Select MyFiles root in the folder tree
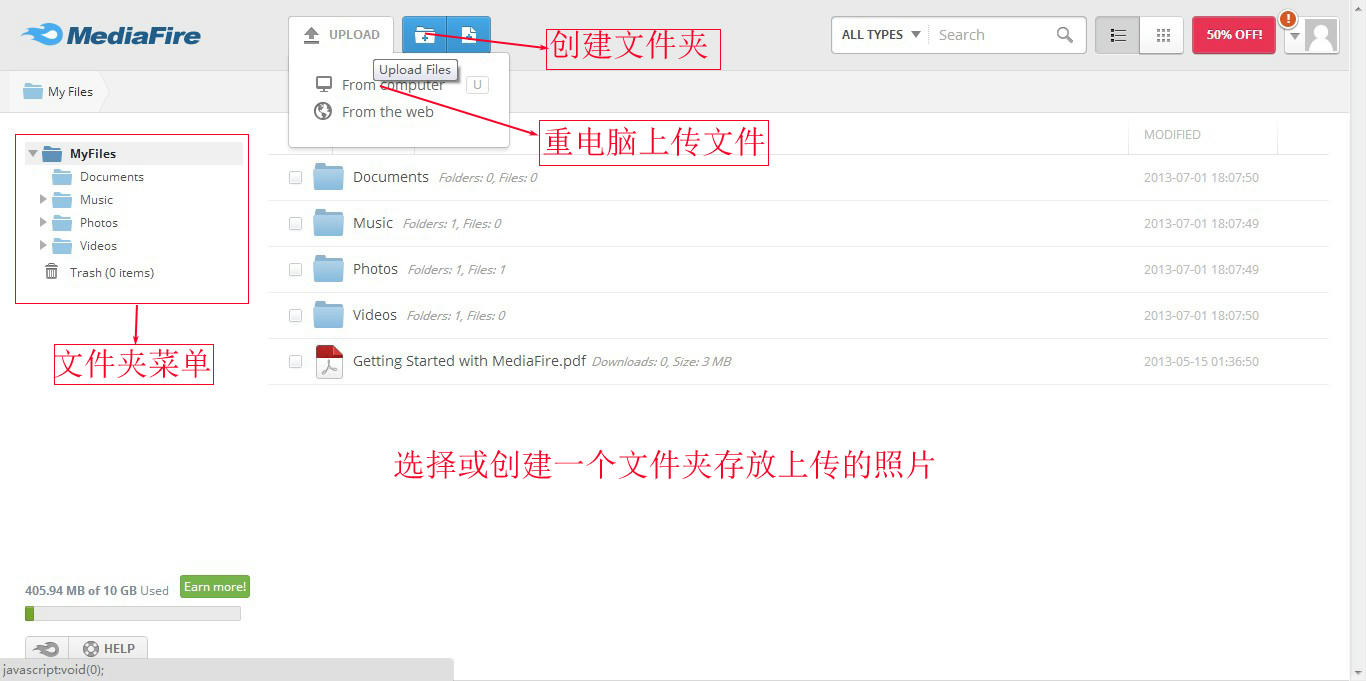This screenshot has width=1366, height=681. coord(93,154)
